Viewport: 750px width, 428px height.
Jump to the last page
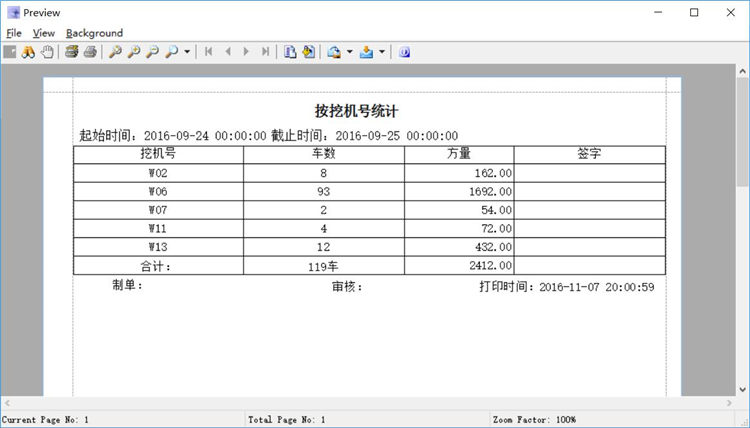[265, 51]
